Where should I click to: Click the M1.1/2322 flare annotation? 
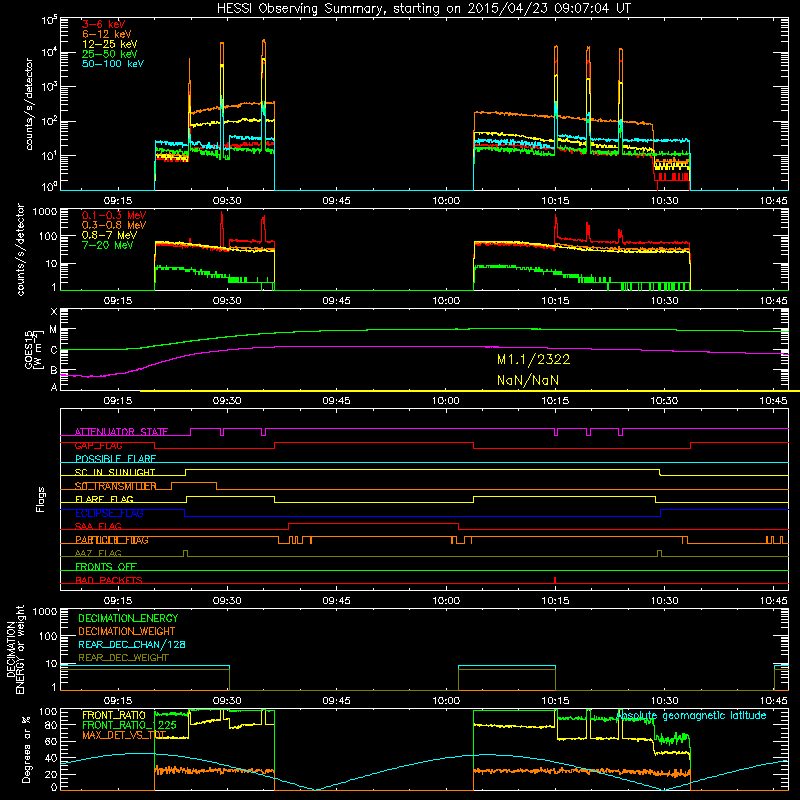click(534, 360)
